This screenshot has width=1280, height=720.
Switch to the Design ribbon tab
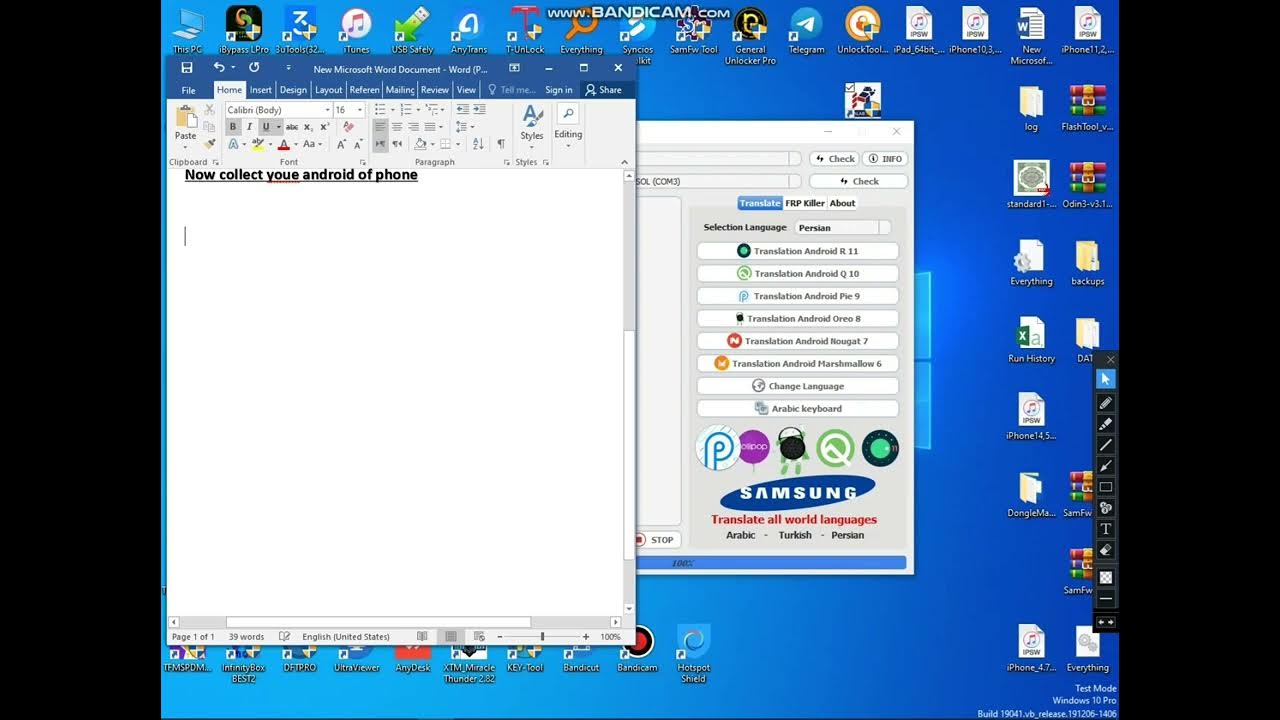[293, 90]
